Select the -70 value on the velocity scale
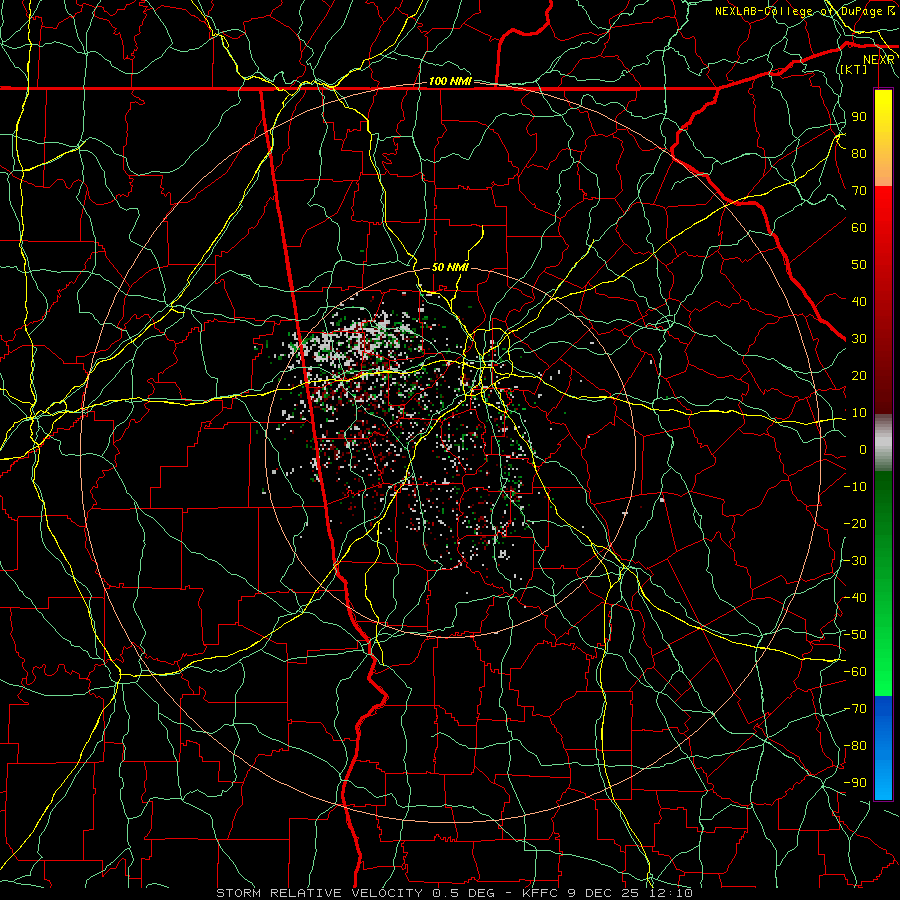Viewport: 900px width, 900px height. 855,709
